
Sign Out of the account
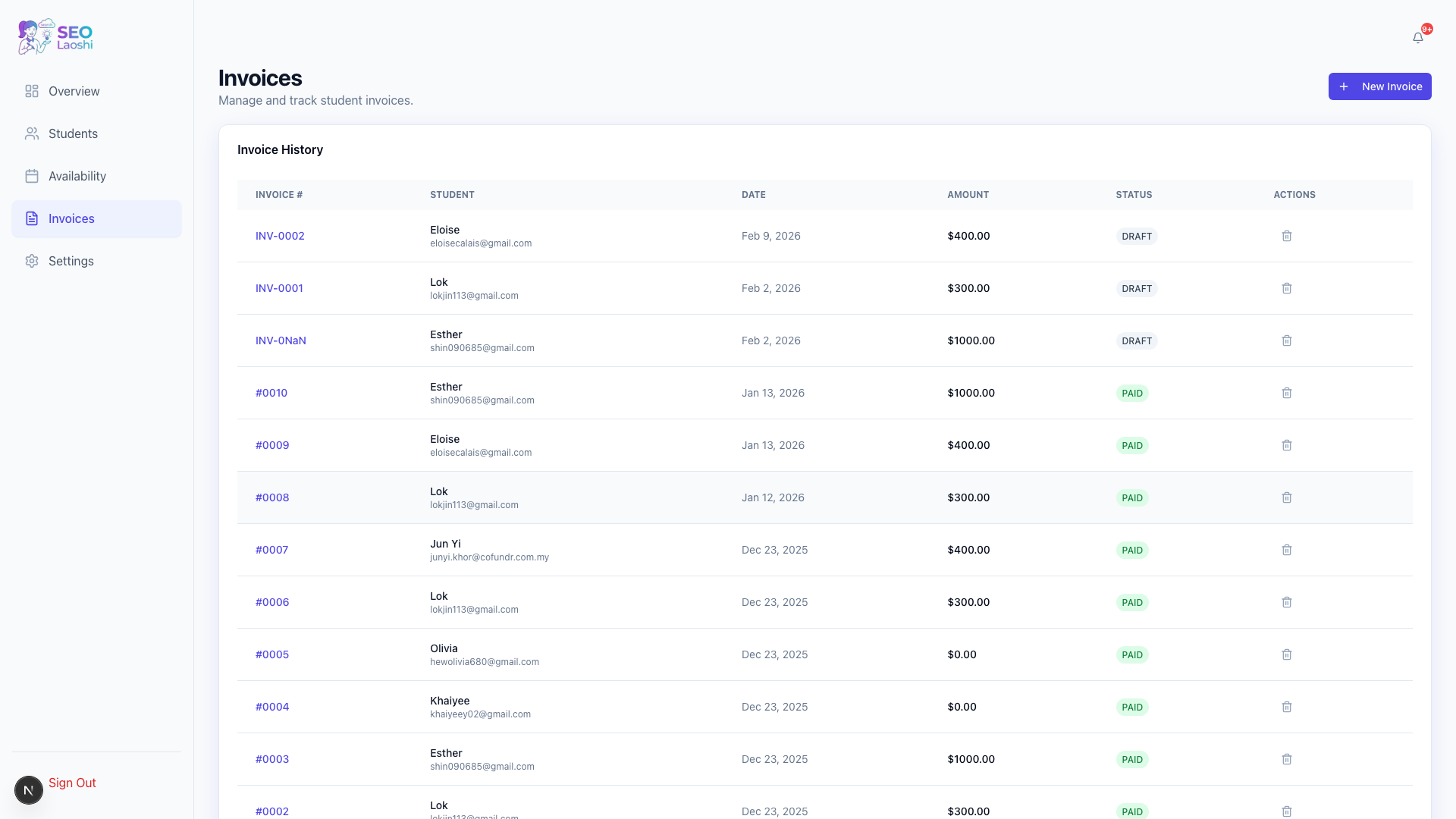point(72,783)
